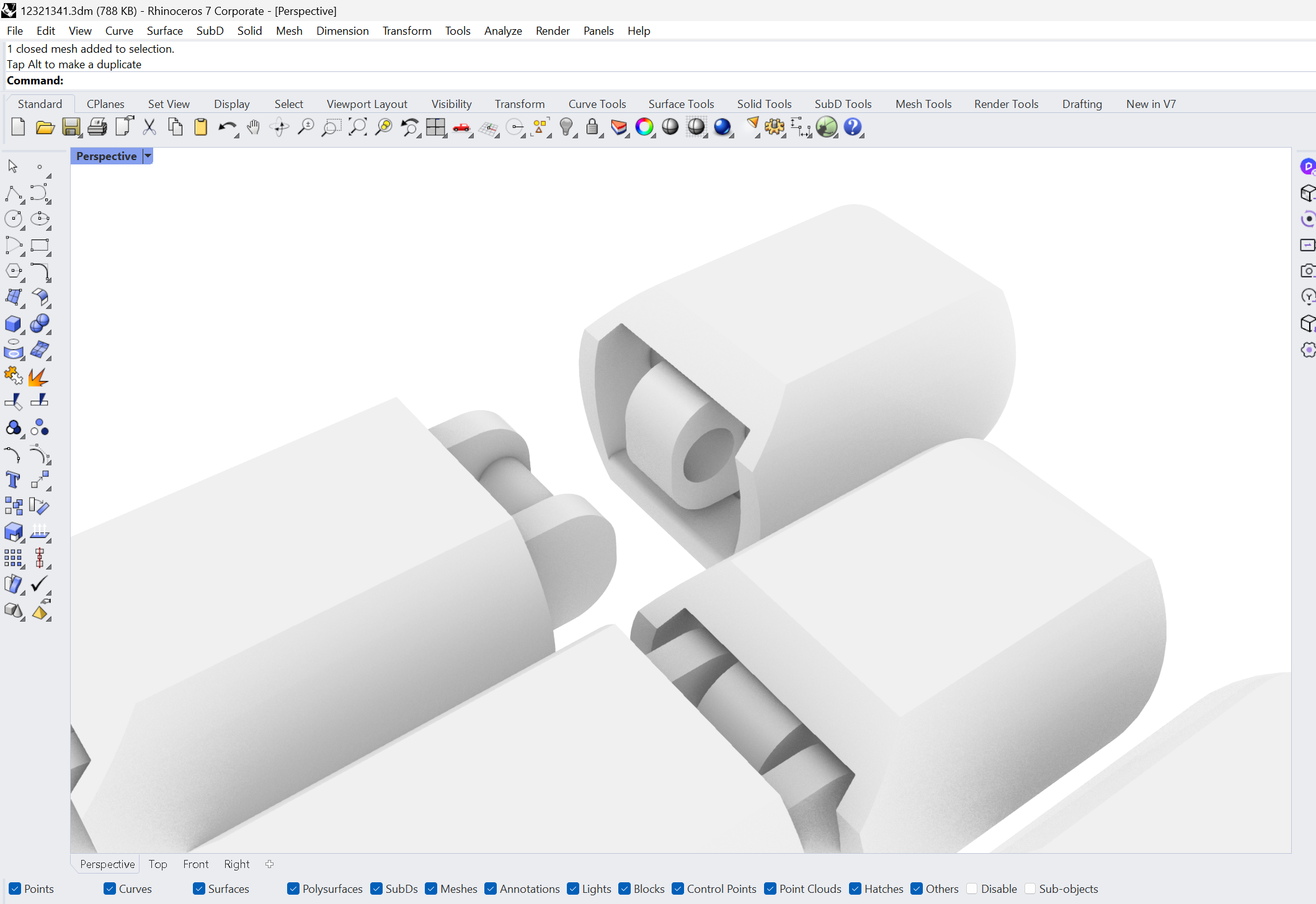Screen dimensions: 1316x904
Task: Open the color wheel layer icon
Action: [x=644, y=127]
